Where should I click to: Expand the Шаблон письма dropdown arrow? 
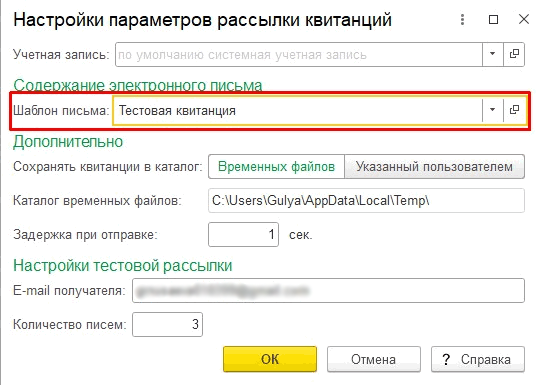(x=492, y=110)
